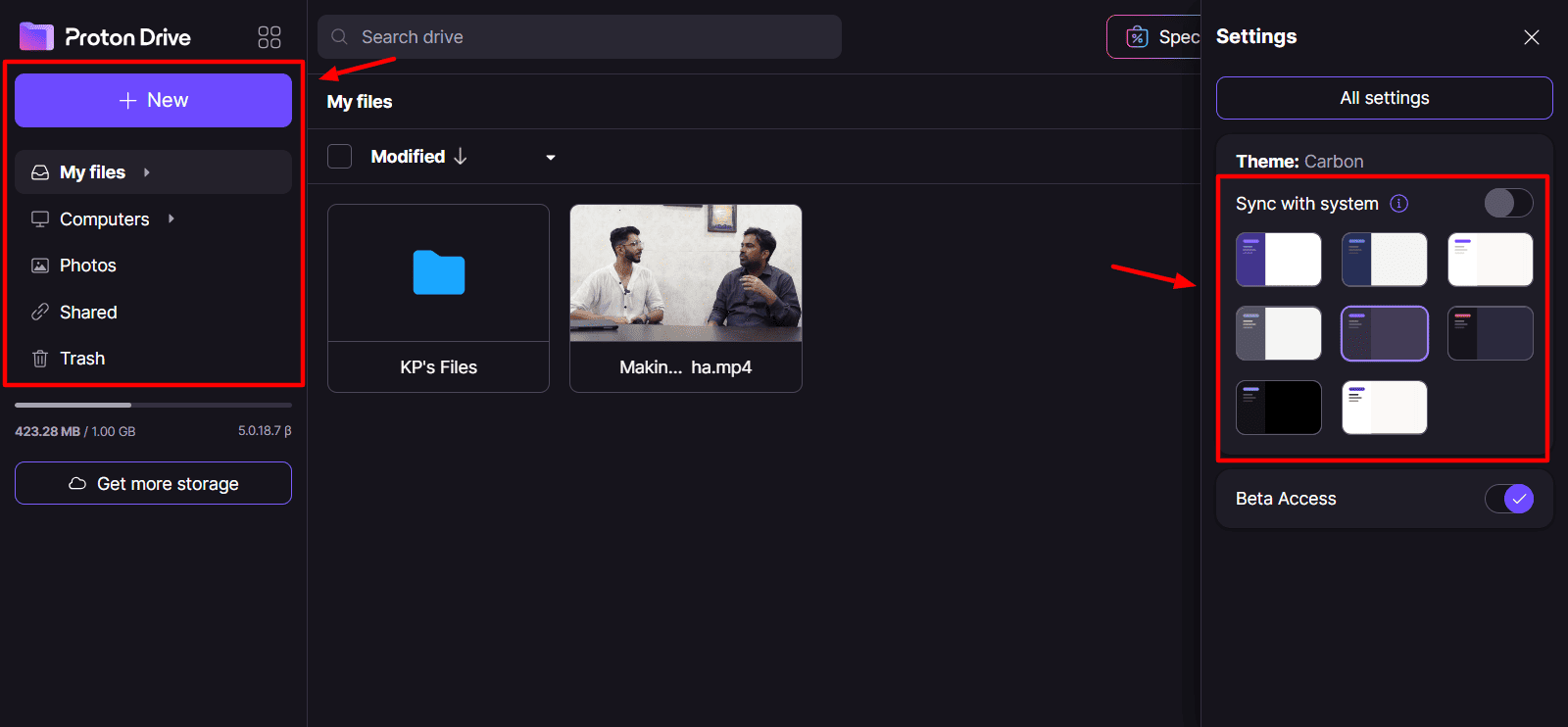Open the Makin... ha.mp4 video thumbnail

click(x=685, y=274)
